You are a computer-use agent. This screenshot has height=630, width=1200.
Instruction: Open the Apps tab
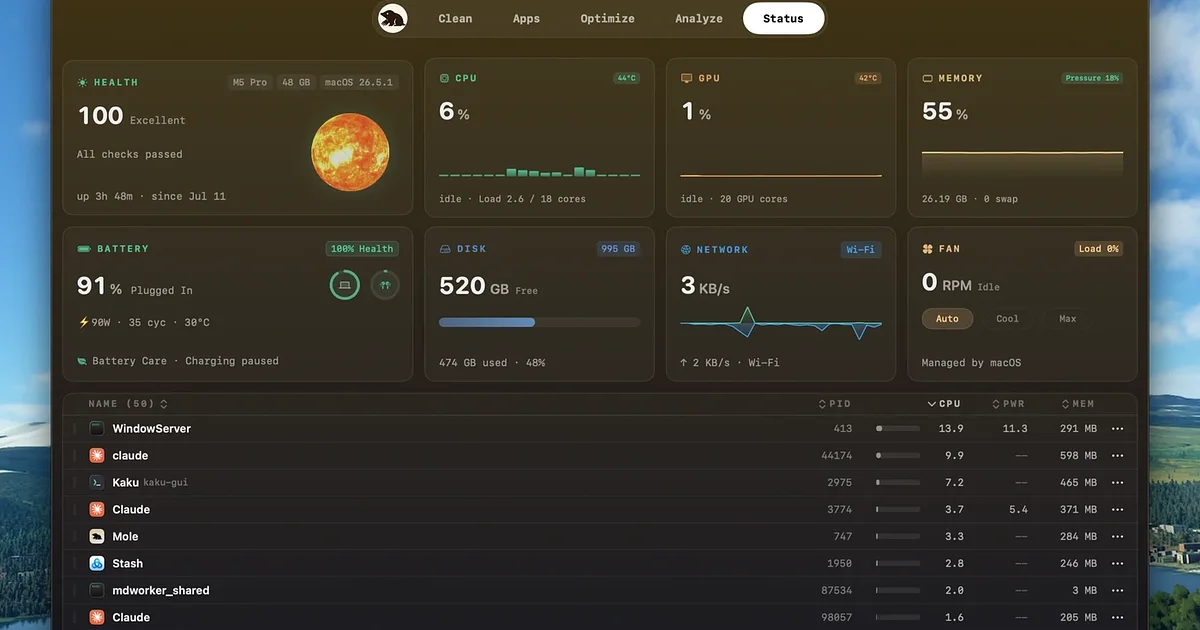tap(526, 18)
